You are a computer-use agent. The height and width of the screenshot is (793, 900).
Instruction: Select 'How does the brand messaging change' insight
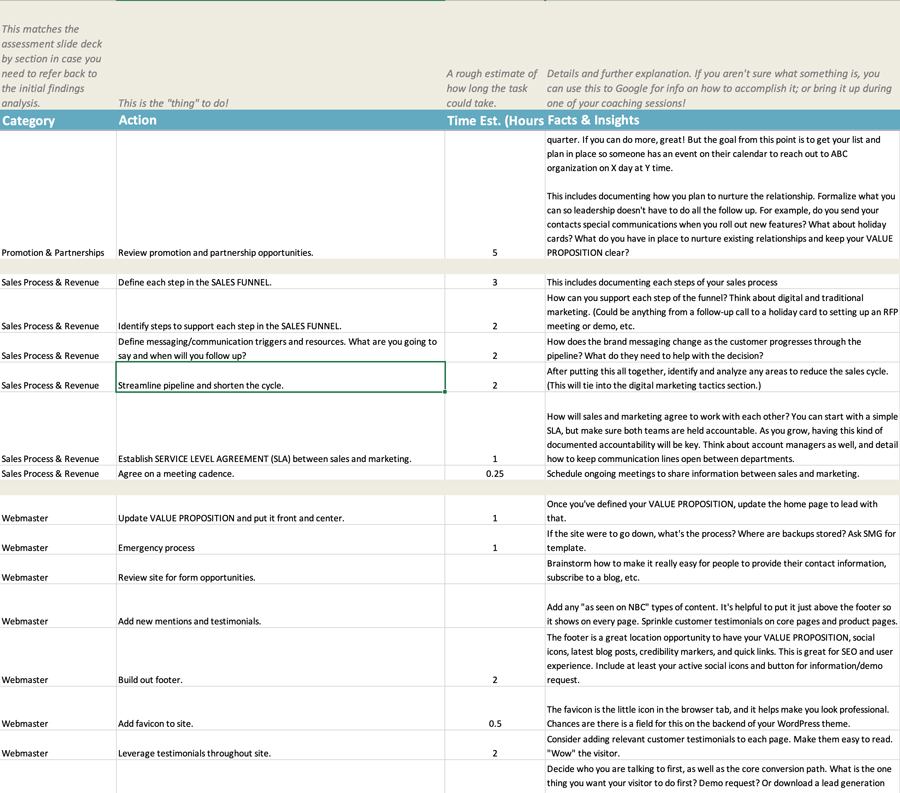(x=722, y=348)
